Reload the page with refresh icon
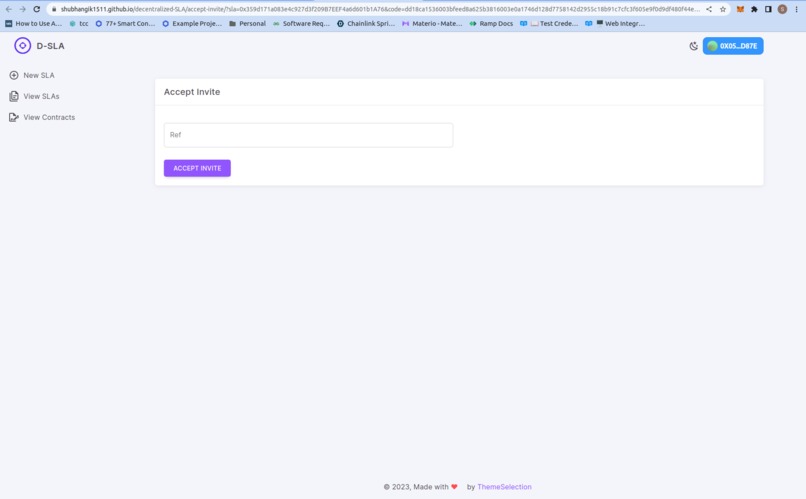The width and height of the screenshot is (806, 499). pyautogui.click(x=36, y=9)
